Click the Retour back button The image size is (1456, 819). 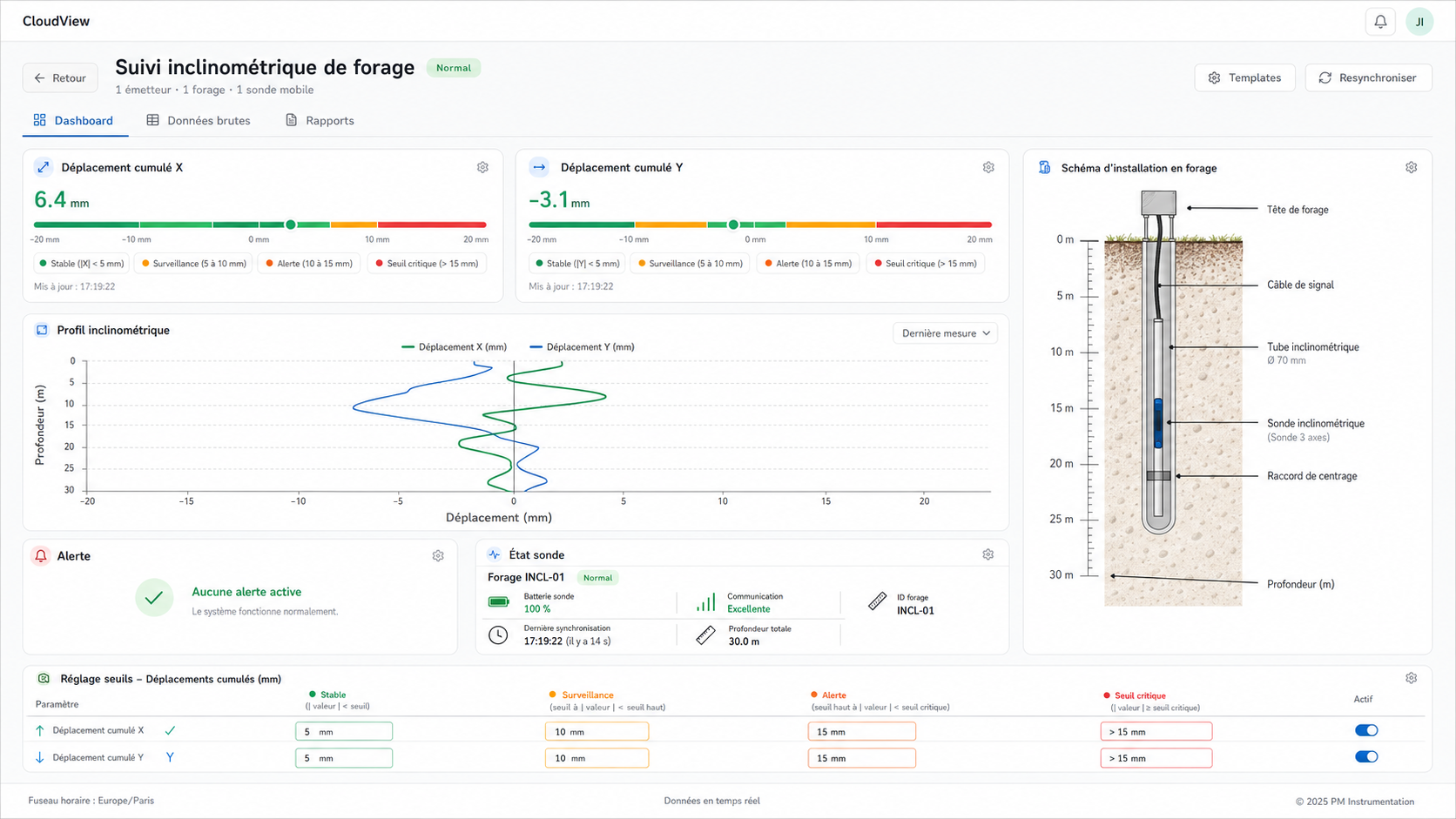(x=60, y=77)
